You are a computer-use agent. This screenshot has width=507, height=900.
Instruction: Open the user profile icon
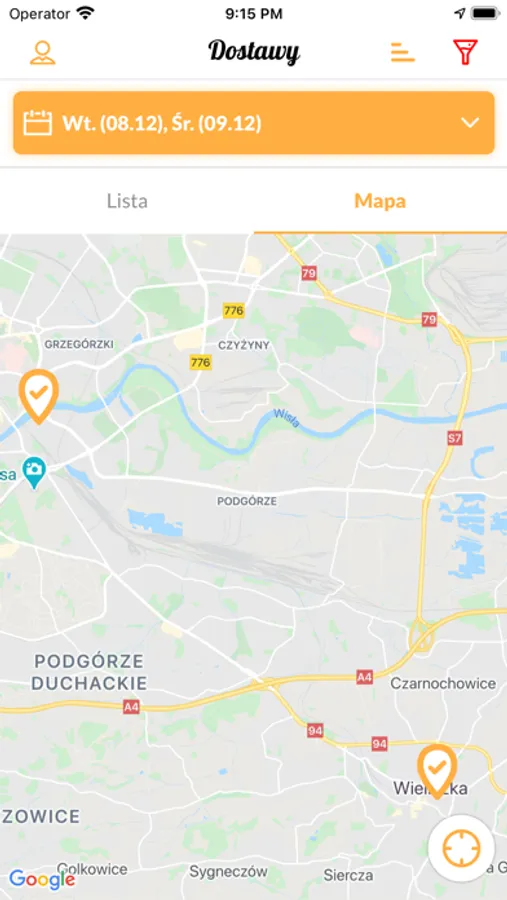pyautogui.click(x=43, y=53)
